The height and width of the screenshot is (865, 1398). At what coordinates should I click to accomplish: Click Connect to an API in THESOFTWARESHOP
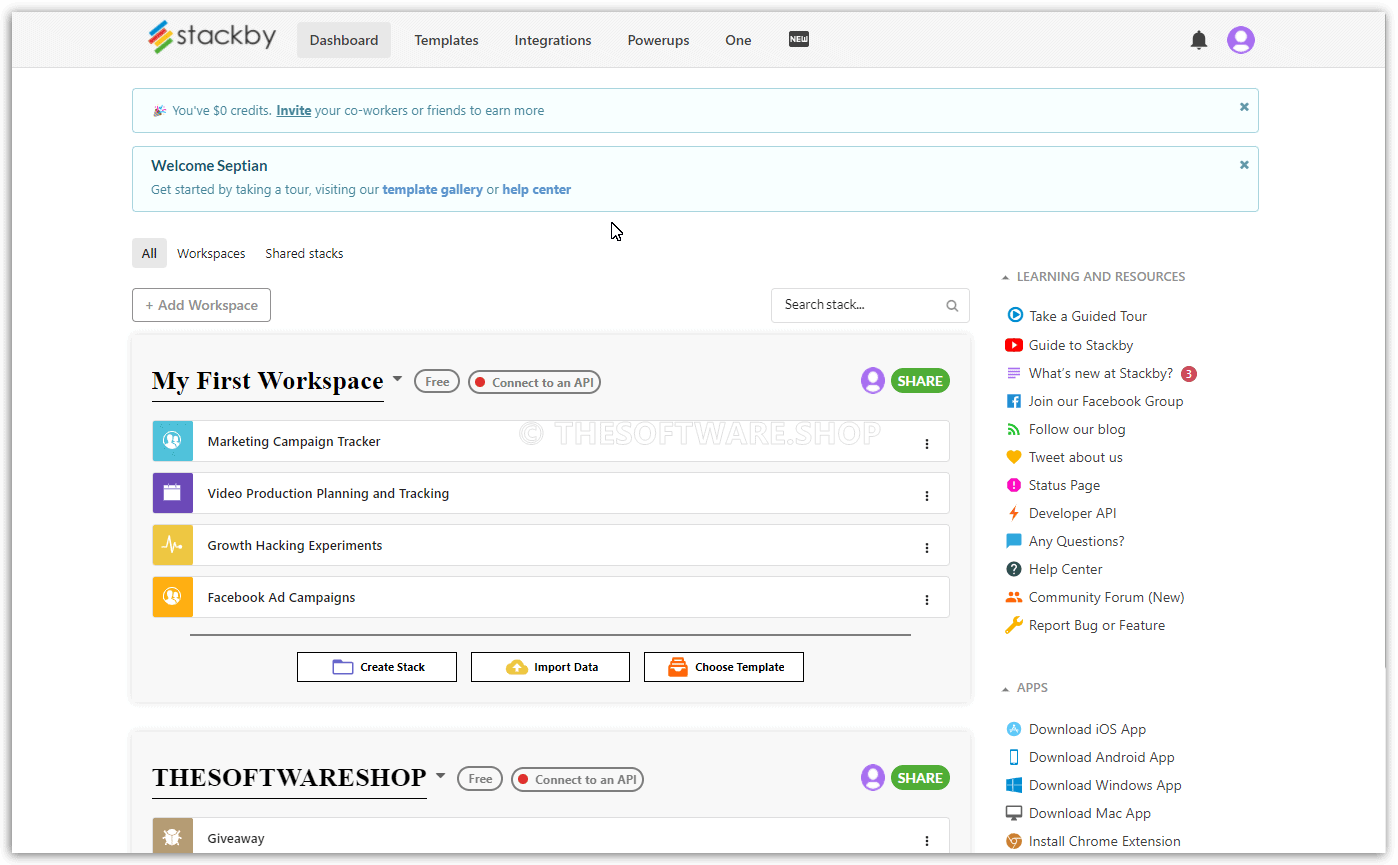577,779
